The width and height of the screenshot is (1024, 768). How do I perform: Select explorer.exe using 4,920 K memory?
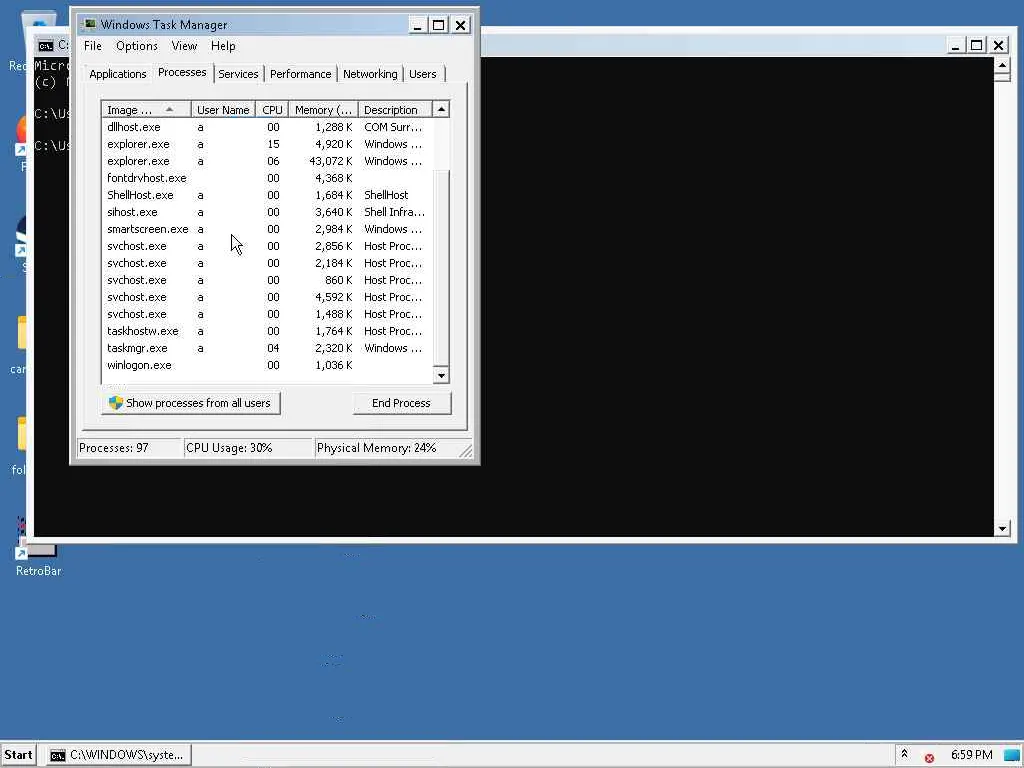click(x=267, y=144)
